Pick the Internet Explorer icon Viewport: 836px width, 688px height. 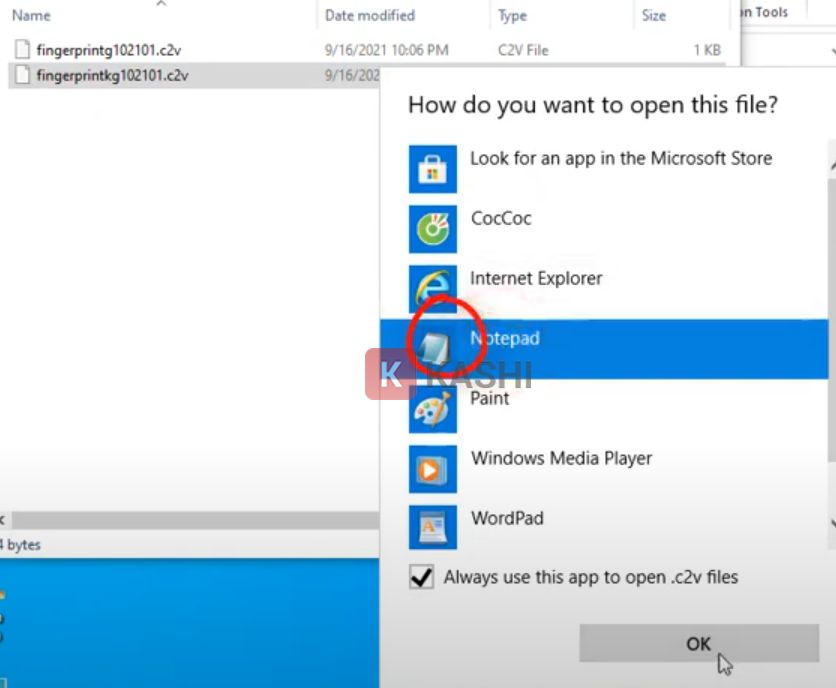[431, 289]
